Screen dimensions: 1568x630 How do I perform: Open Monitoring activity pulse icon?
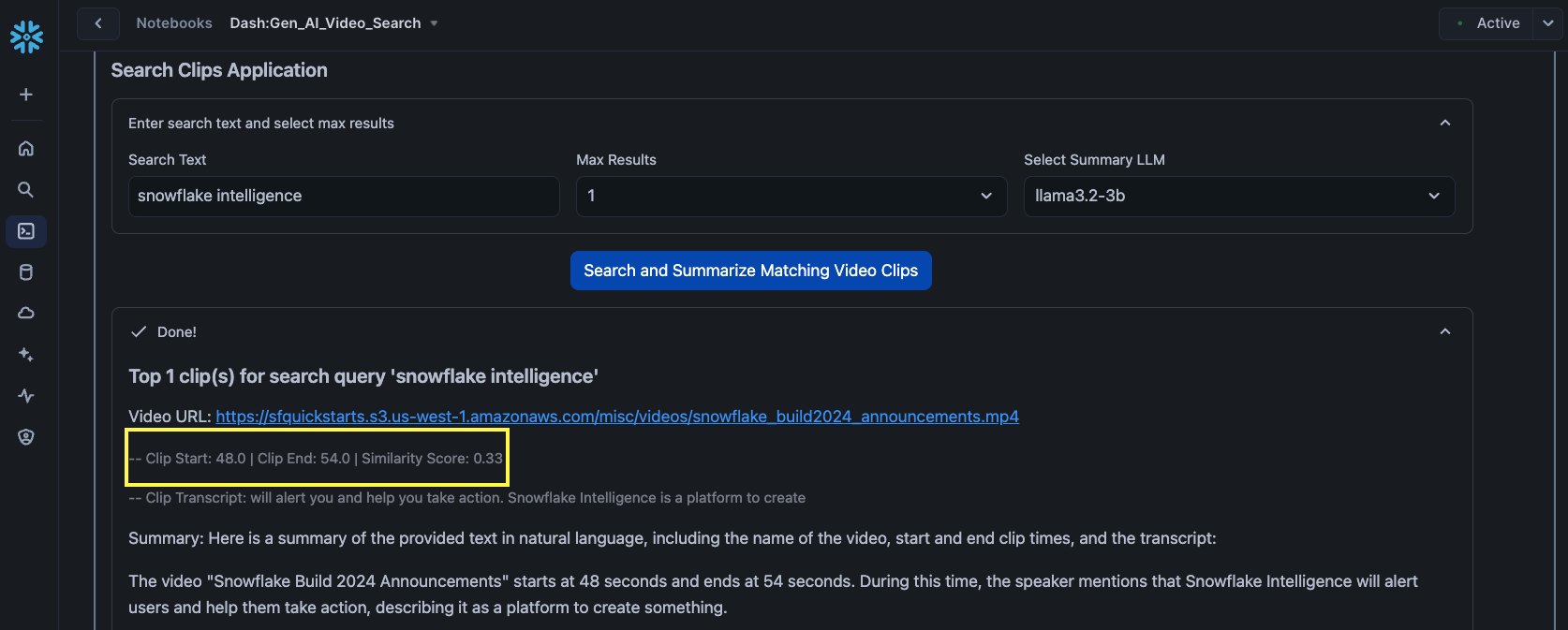pyautogui.click(x=26, y=396)
